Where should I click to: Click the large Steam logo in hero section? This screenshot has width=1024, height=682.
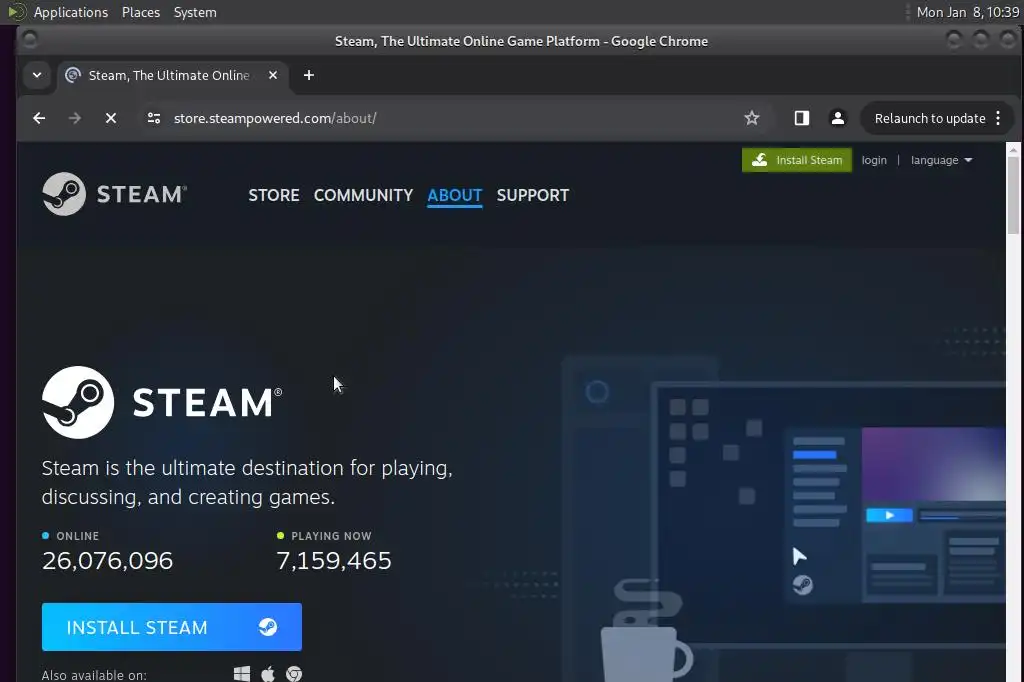[162, 402]
